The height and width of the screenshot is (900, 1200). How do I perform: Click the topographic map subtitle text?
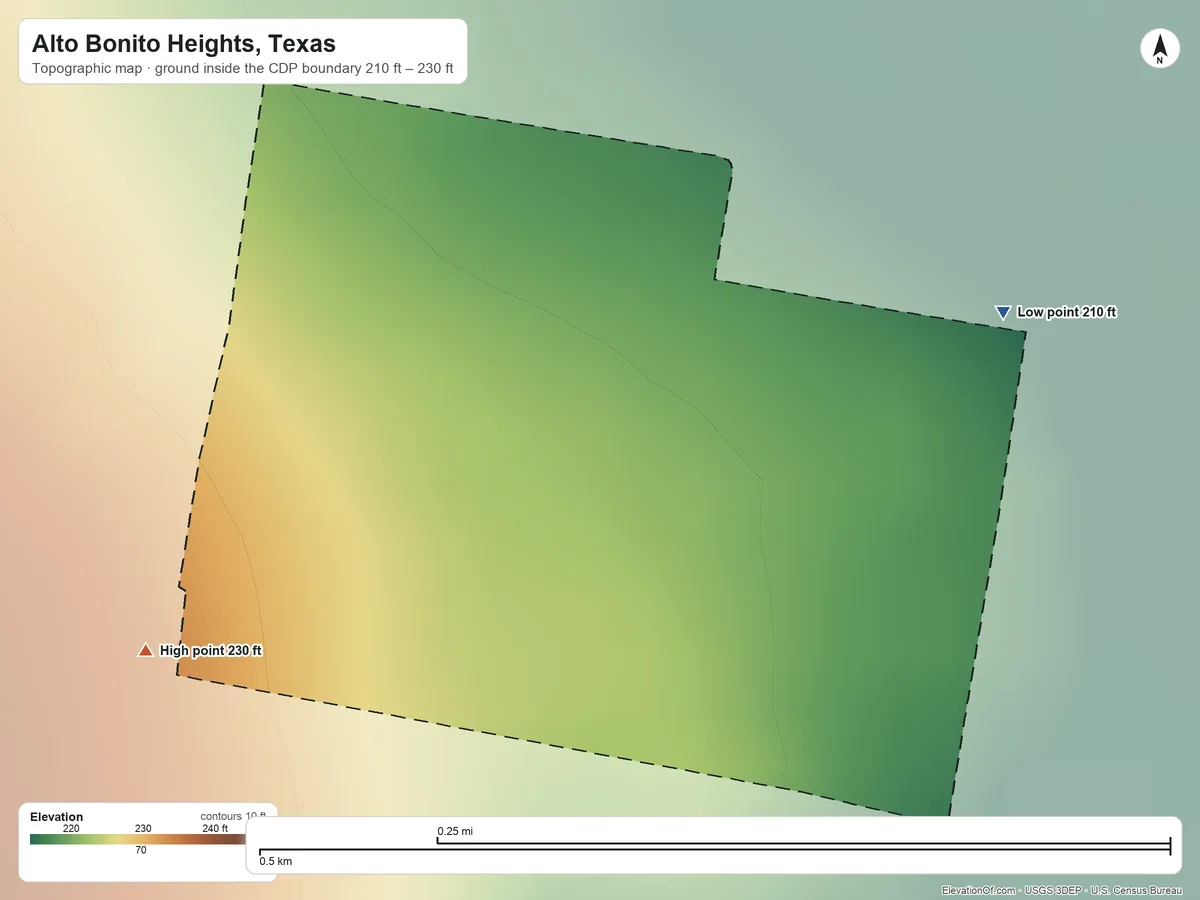click(243, 70)
